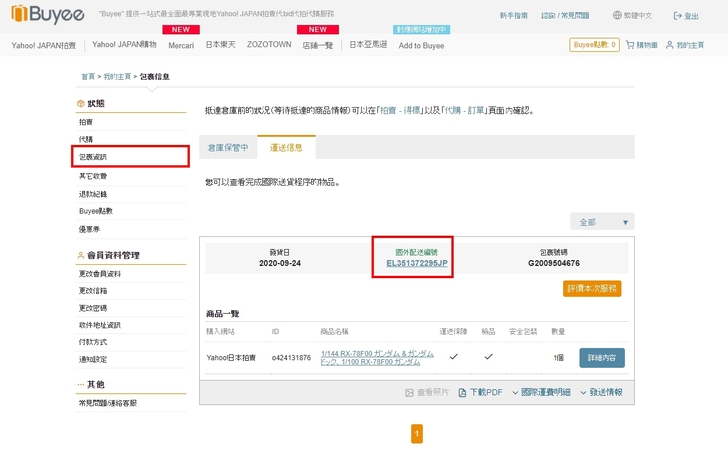The width and height of the screenshot is (728, 458).
Task: Select the 運送信息 tab
Action: click(286, 148)
